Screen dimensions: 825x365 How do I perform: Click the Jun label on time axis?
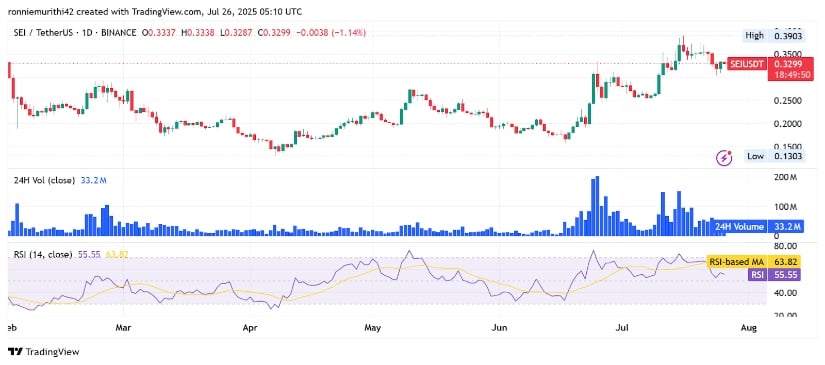[x=498, y=328]
